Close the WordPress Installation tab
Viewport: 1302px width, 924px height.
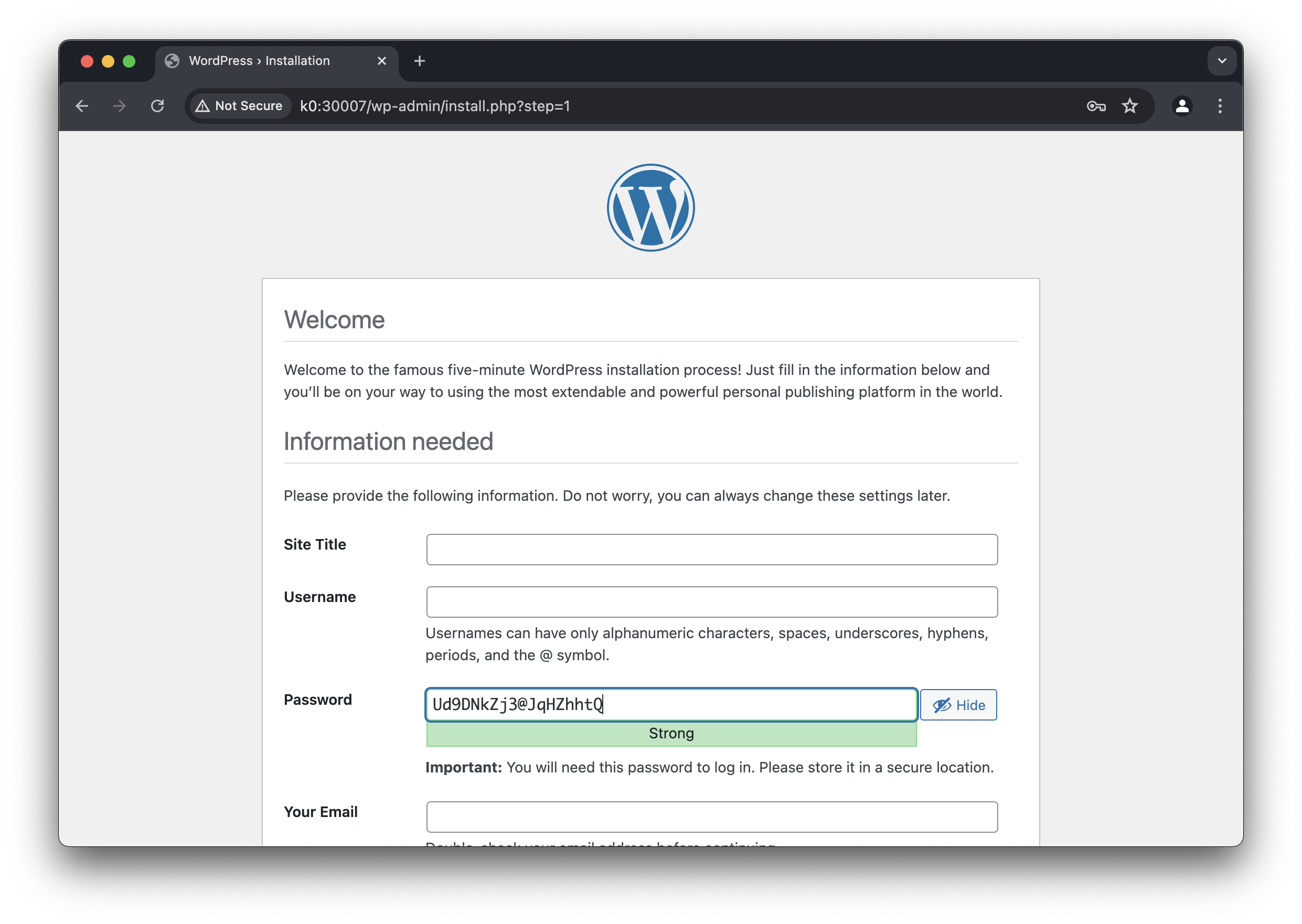coord(382,61)
